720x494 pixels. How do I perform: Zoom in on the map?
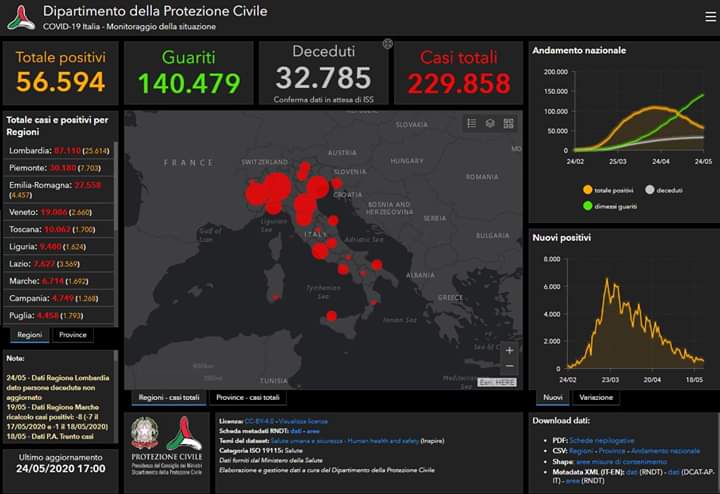click(x=509, y=351)
